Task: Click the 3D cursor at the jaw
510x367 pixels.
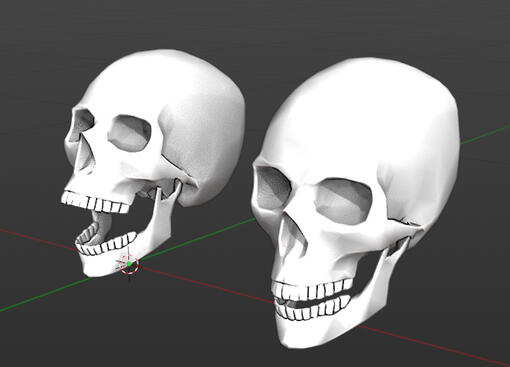Action: click(129, 264)
